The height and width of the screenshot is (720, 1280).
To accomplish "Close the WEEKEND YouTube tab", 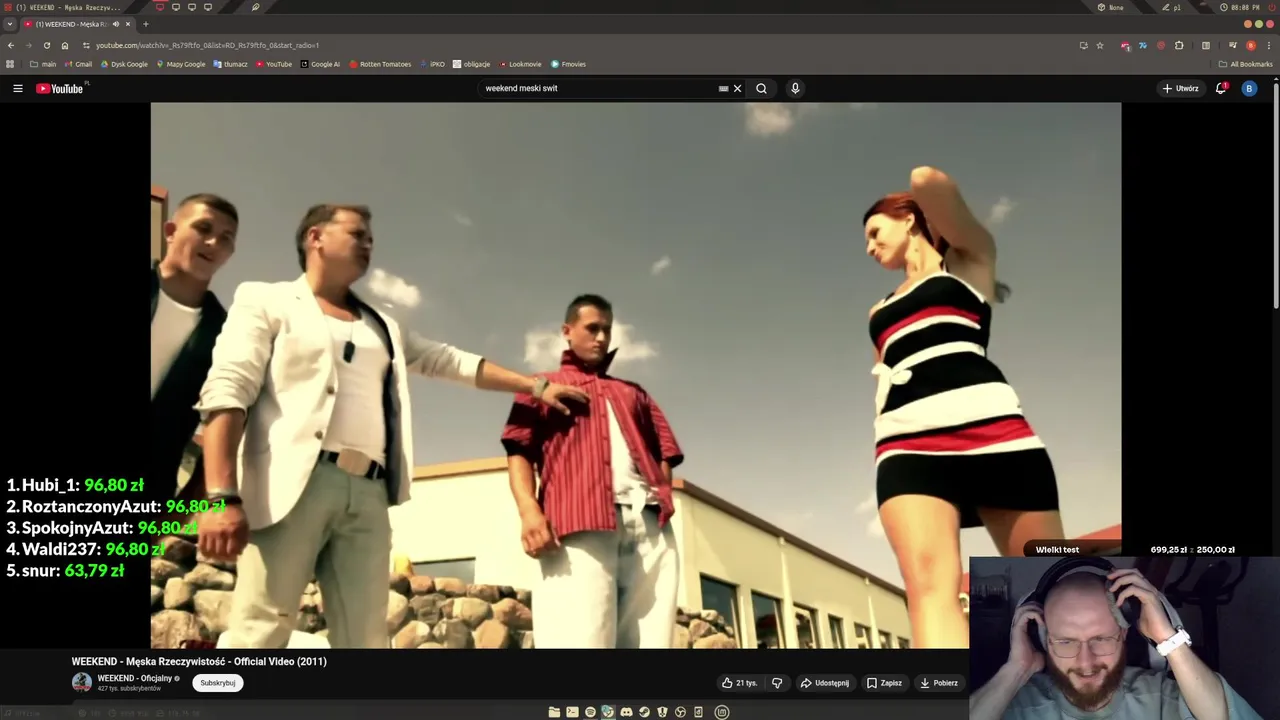I will (x=127, y=24).
